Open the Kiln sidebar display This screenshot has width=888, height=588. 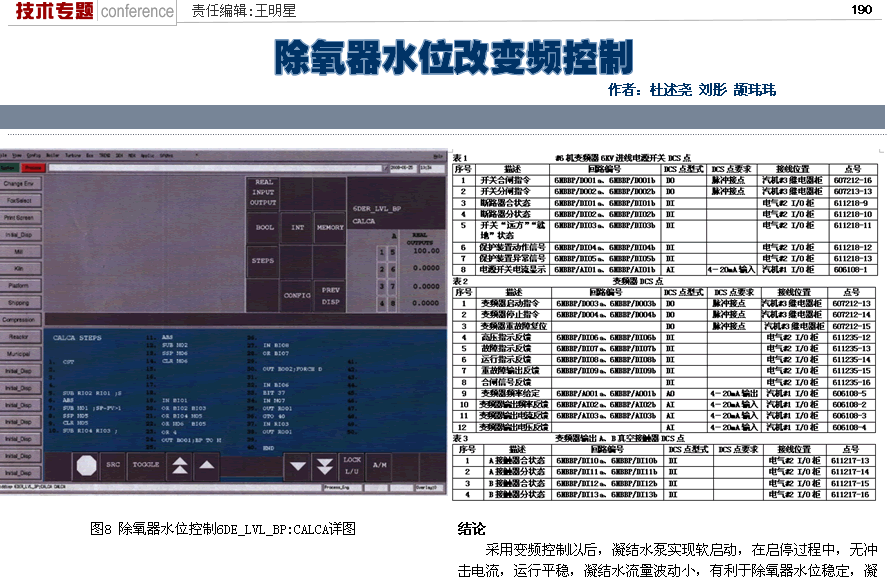coord(20,269)
